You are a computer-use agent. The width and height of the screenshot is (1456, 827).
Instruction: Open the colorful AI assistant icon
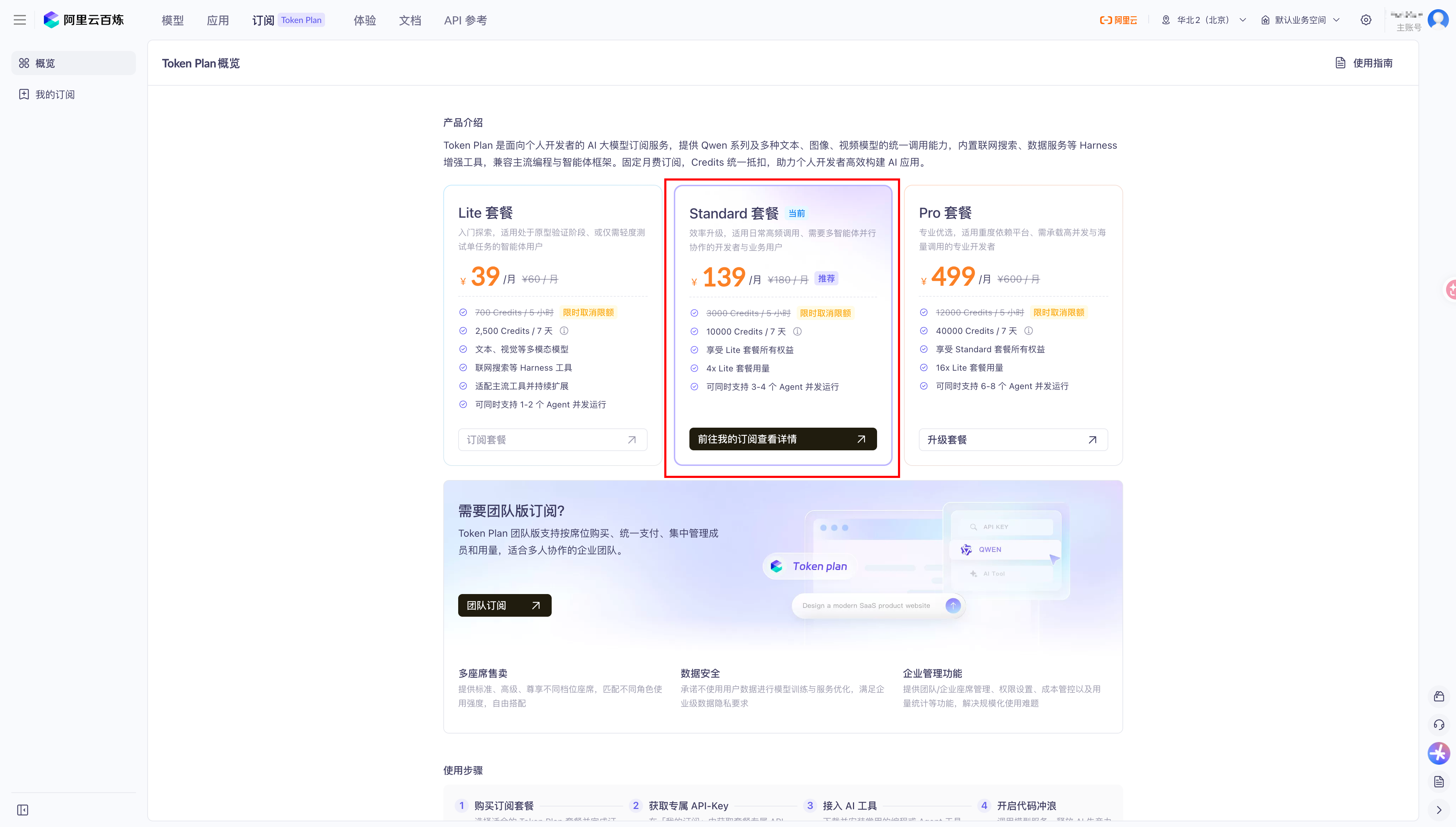click(1439, 754)
